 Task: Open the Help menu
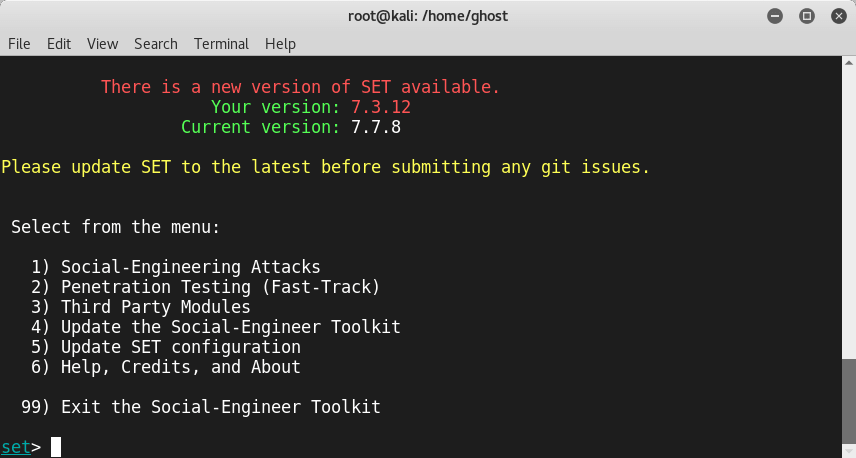click(x=280, y=44)
